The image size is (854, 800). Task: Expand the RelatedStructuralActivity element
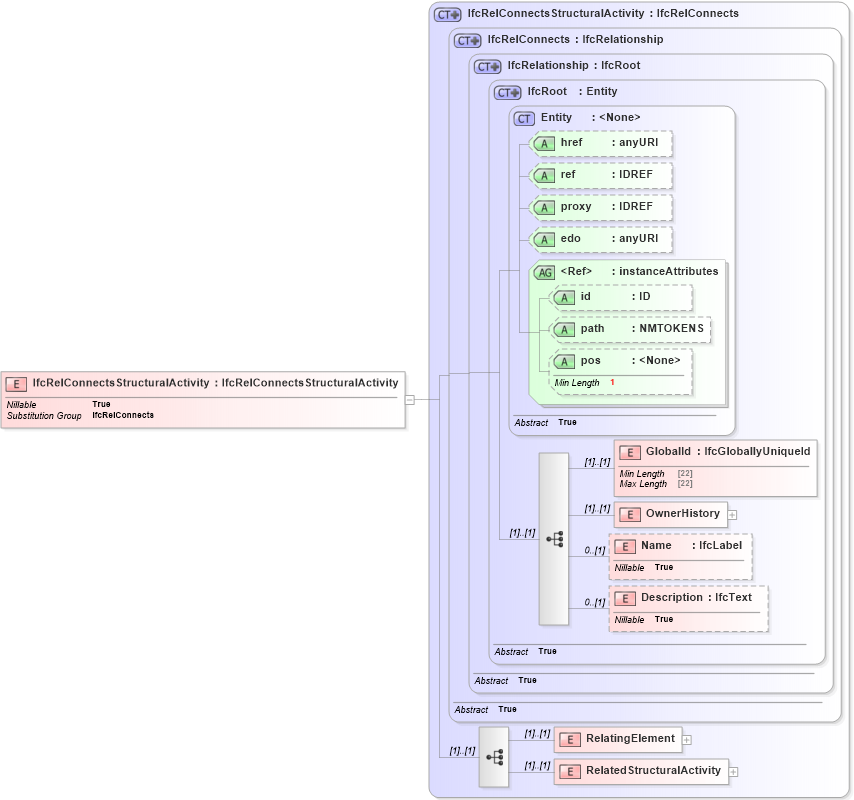[x=734, y=771]
